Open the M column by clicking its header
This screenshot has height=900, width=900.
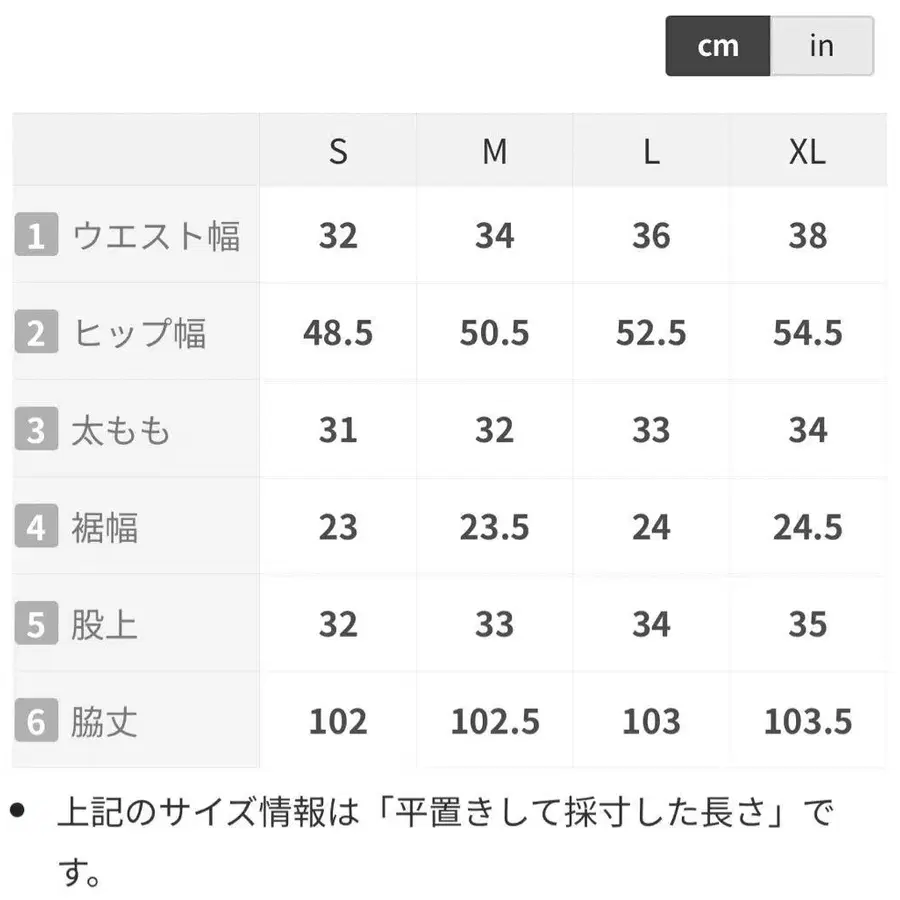pos(495,151)
